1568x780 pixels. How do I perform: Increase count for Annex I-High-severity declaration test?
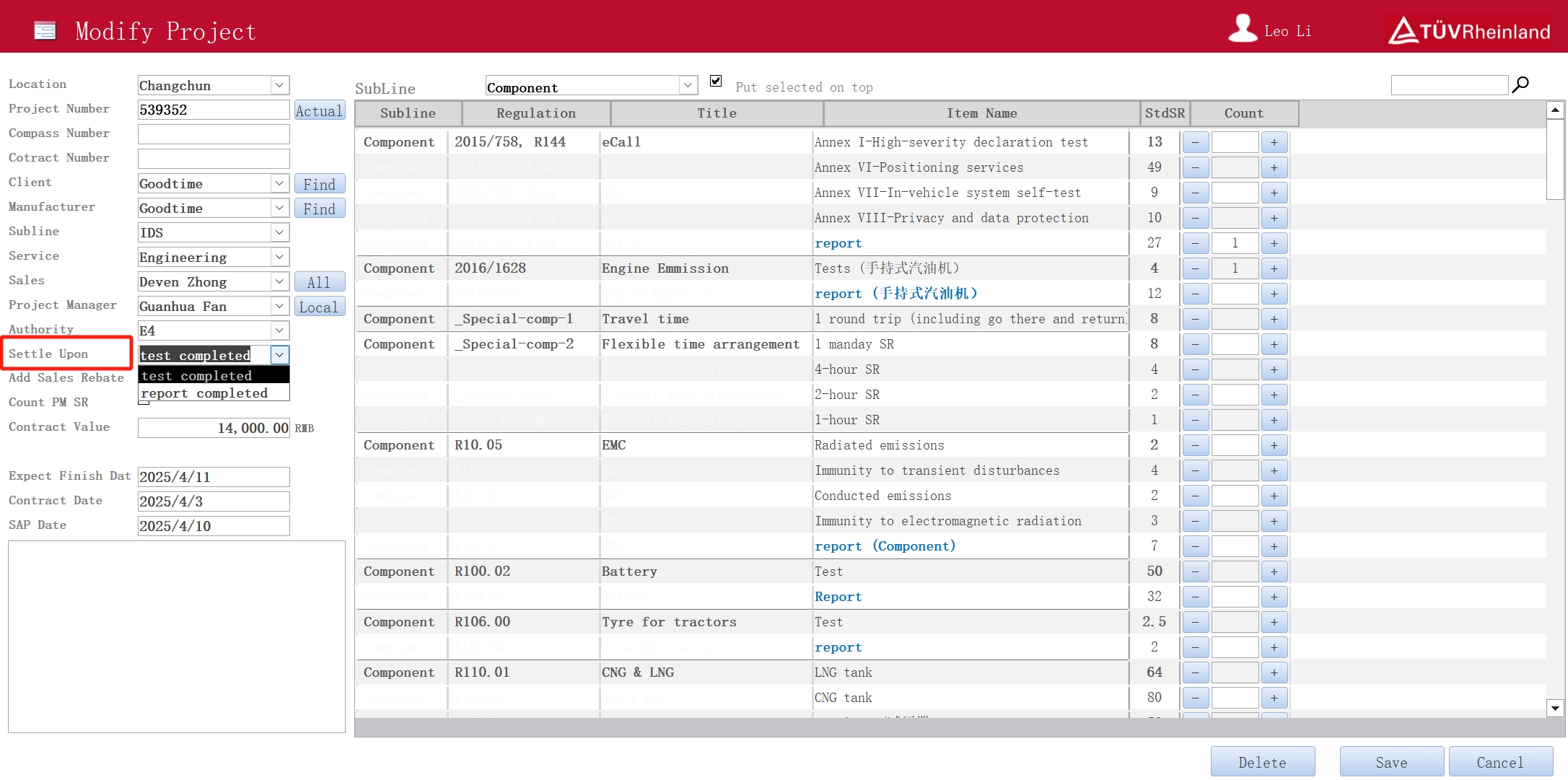[1274, 142]
